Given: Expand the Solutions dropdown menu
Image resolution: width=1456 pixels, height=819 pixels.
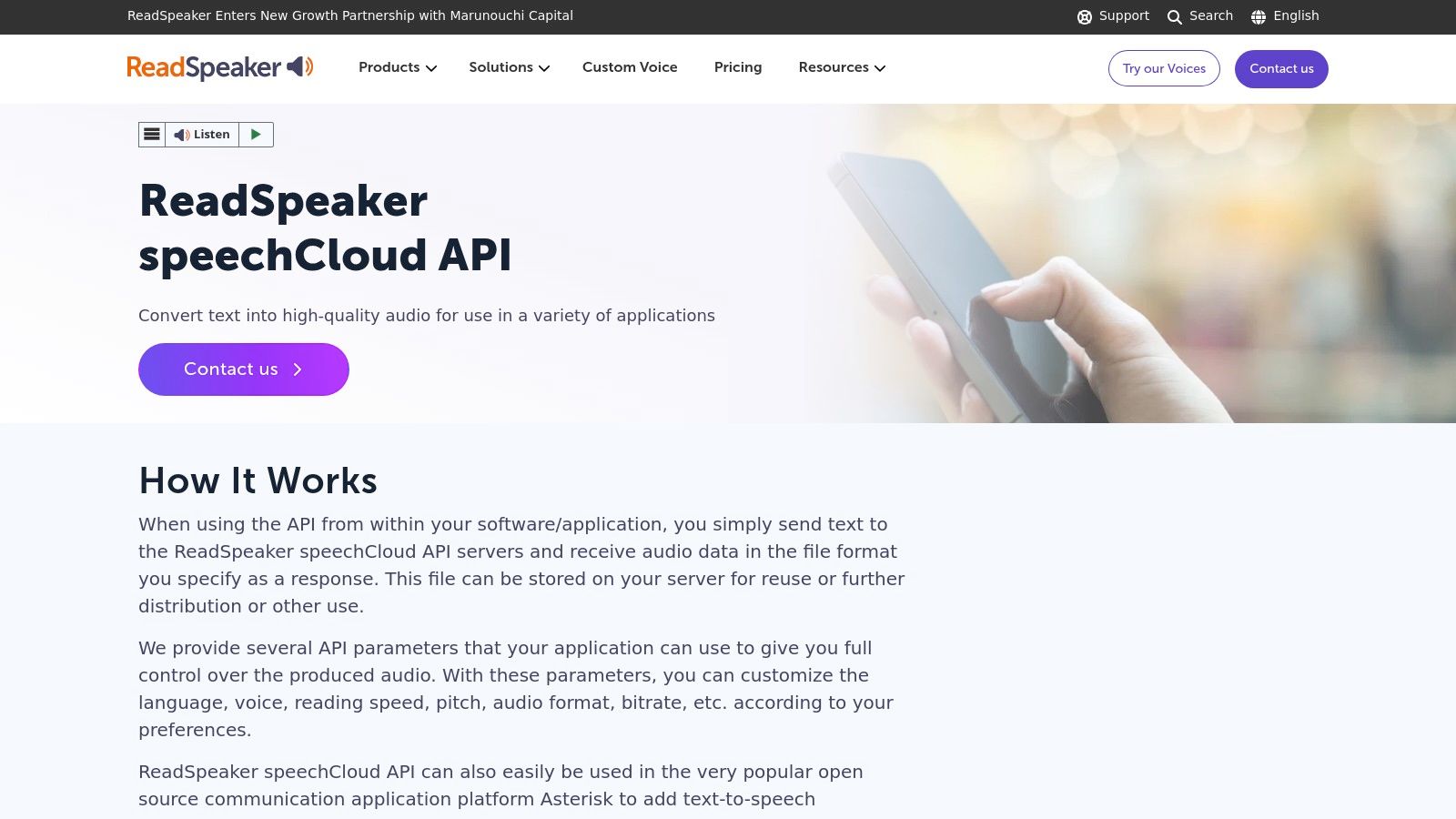Looking at the screenshot, I should (510, 67).
